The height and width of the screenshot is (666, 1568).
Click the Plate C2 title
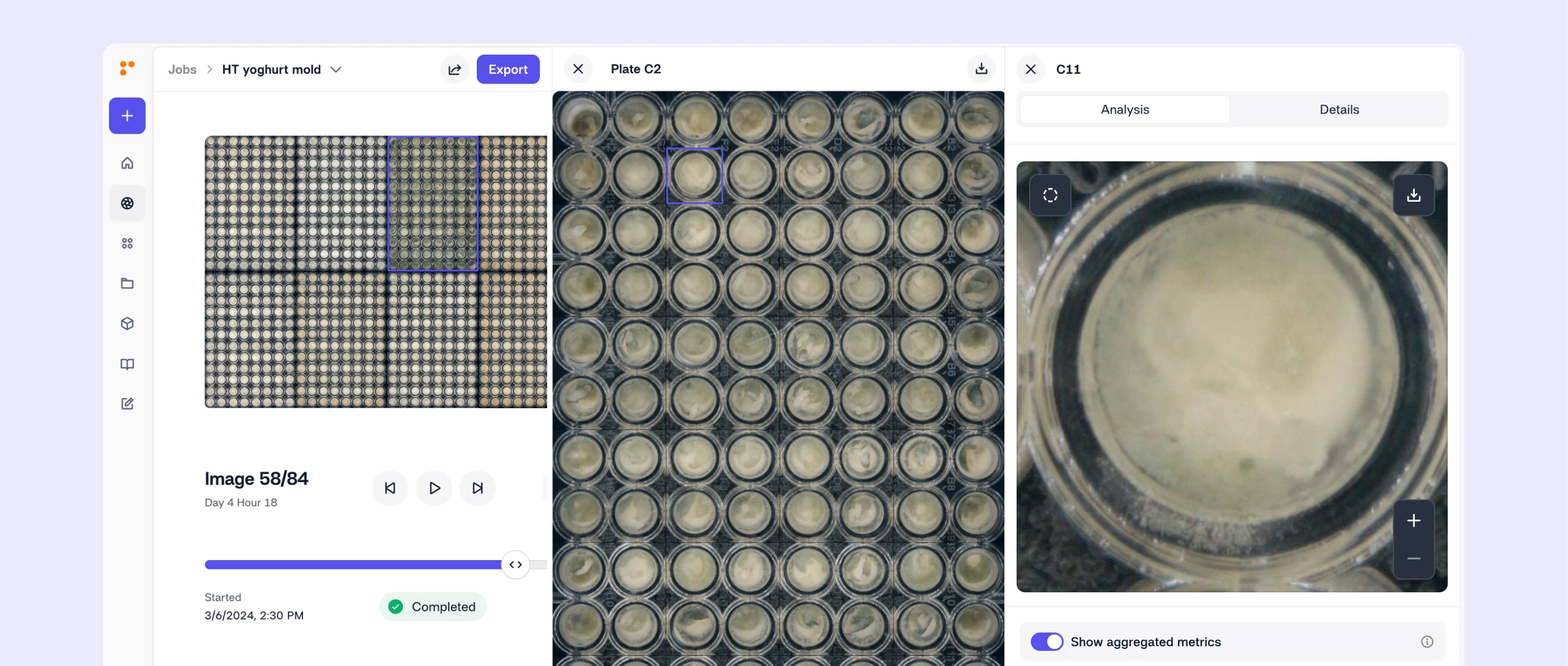point(636,69)
